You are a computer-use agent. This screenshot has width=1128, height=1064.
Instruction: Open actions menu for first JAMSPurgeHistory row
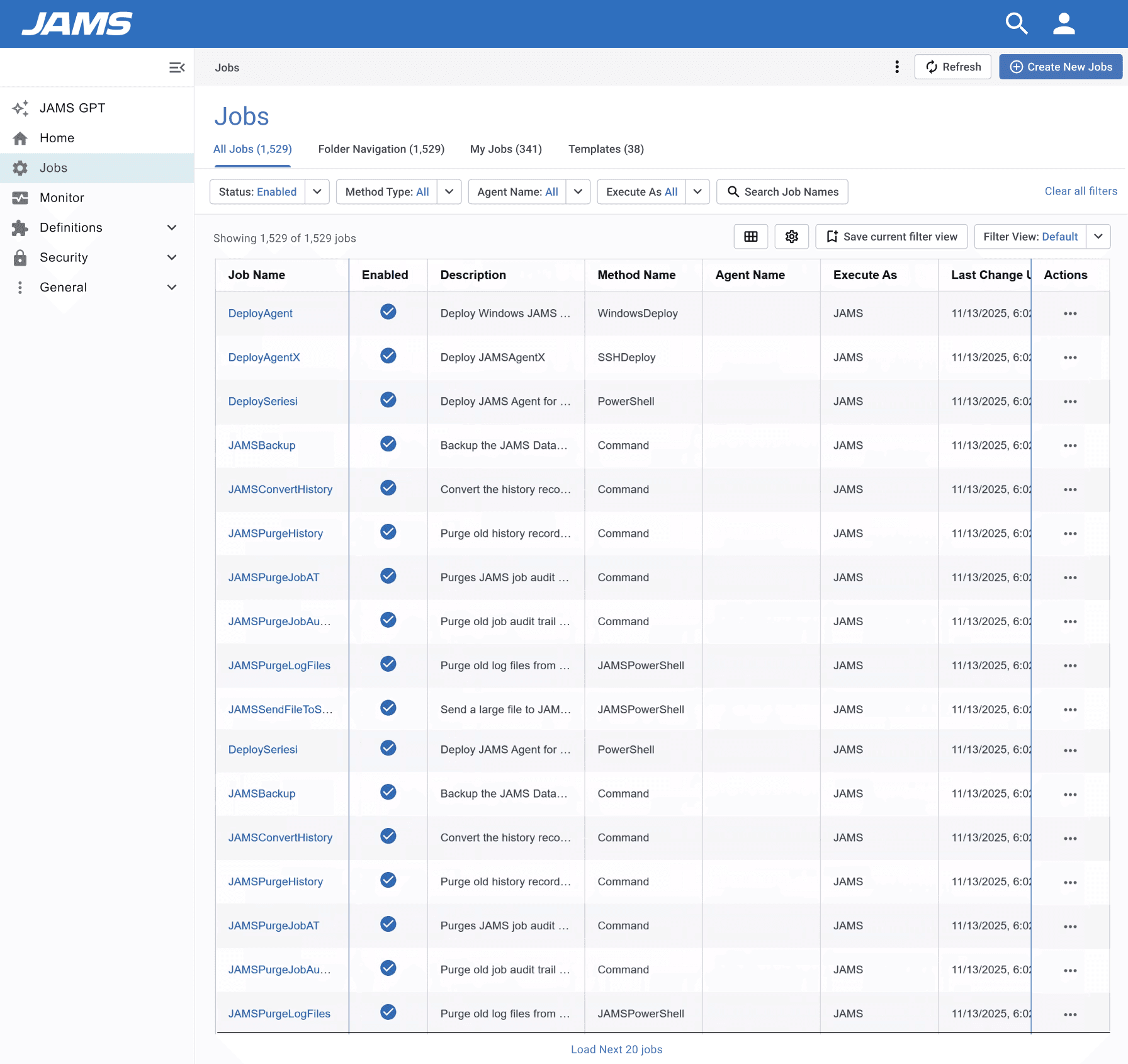[x=1070, y=534]
